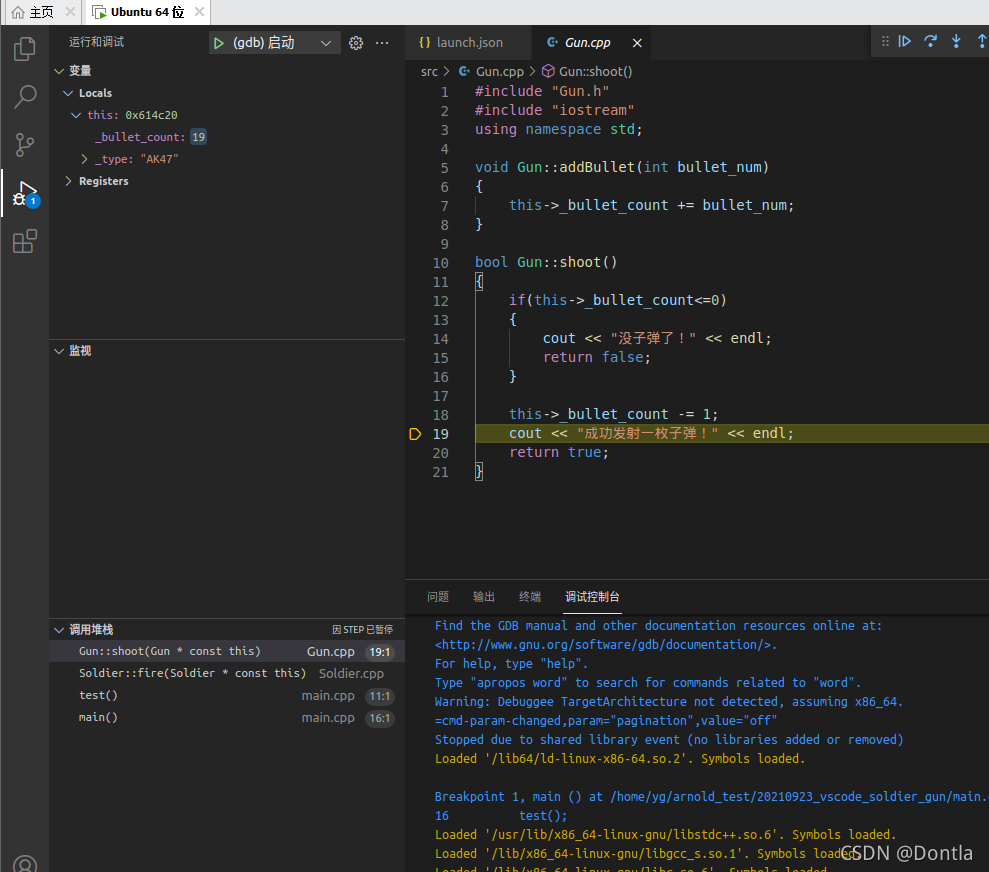
Task: Close the Gun.cpp editor tab
Action: (x=637, y=43)
